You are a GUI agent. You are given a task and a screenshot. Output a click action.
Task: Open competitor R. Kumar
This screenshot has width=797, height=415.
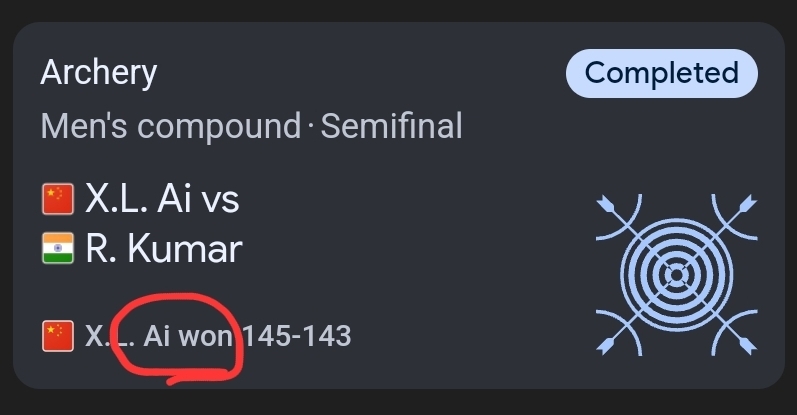164,249
